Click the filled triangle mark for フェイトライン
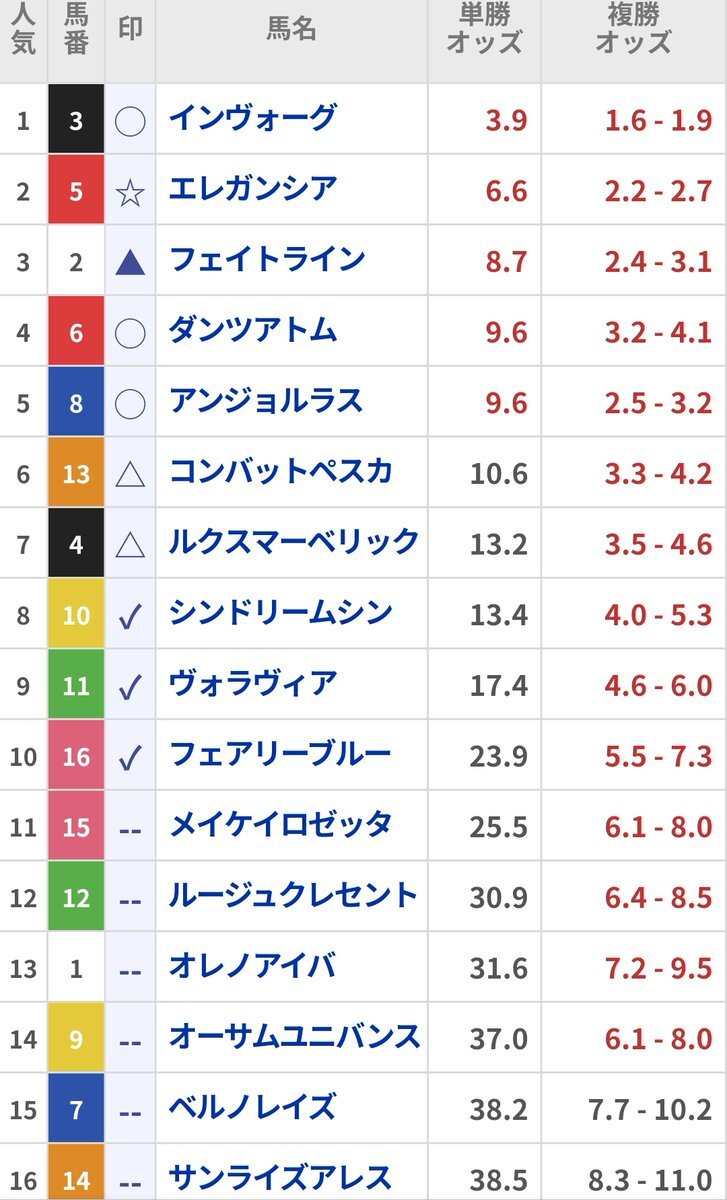The width and height of the screenshot is (727, 1200). click(130, 263)
